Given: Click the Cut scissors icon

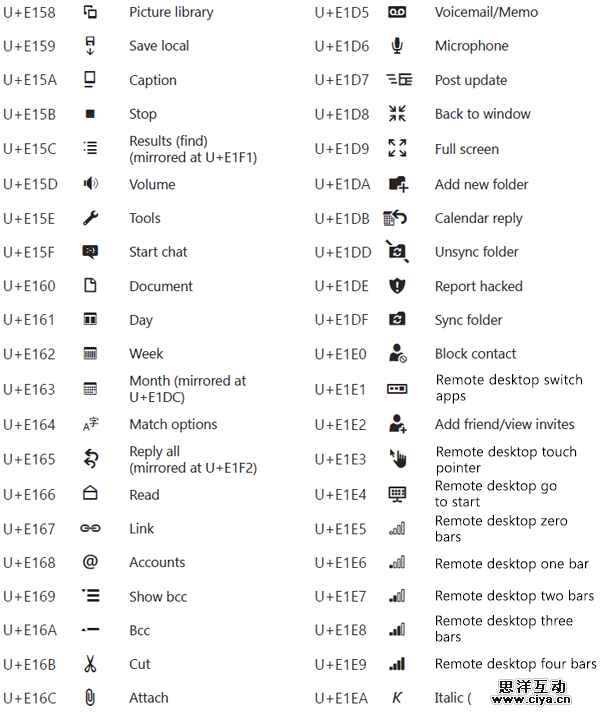Looking at the screenshot, I should tap(90, 664).
